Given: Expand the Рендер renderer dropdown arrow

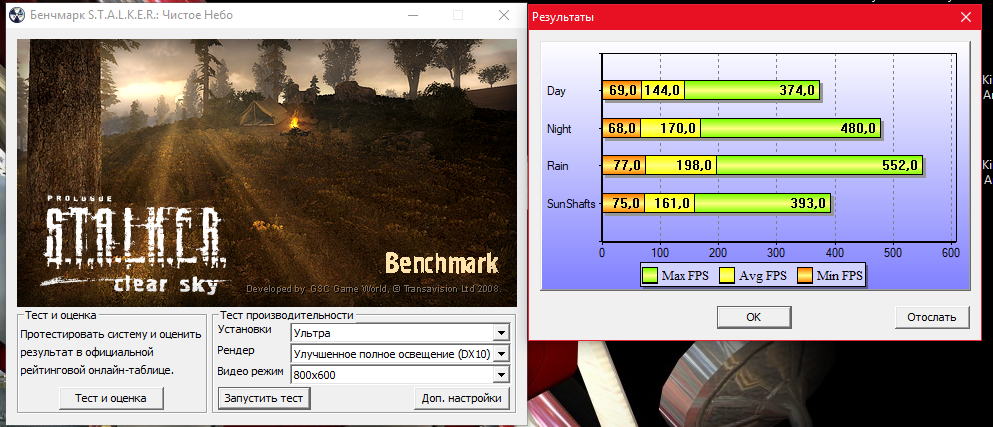Looking at the screenshot, I should 501,354.
